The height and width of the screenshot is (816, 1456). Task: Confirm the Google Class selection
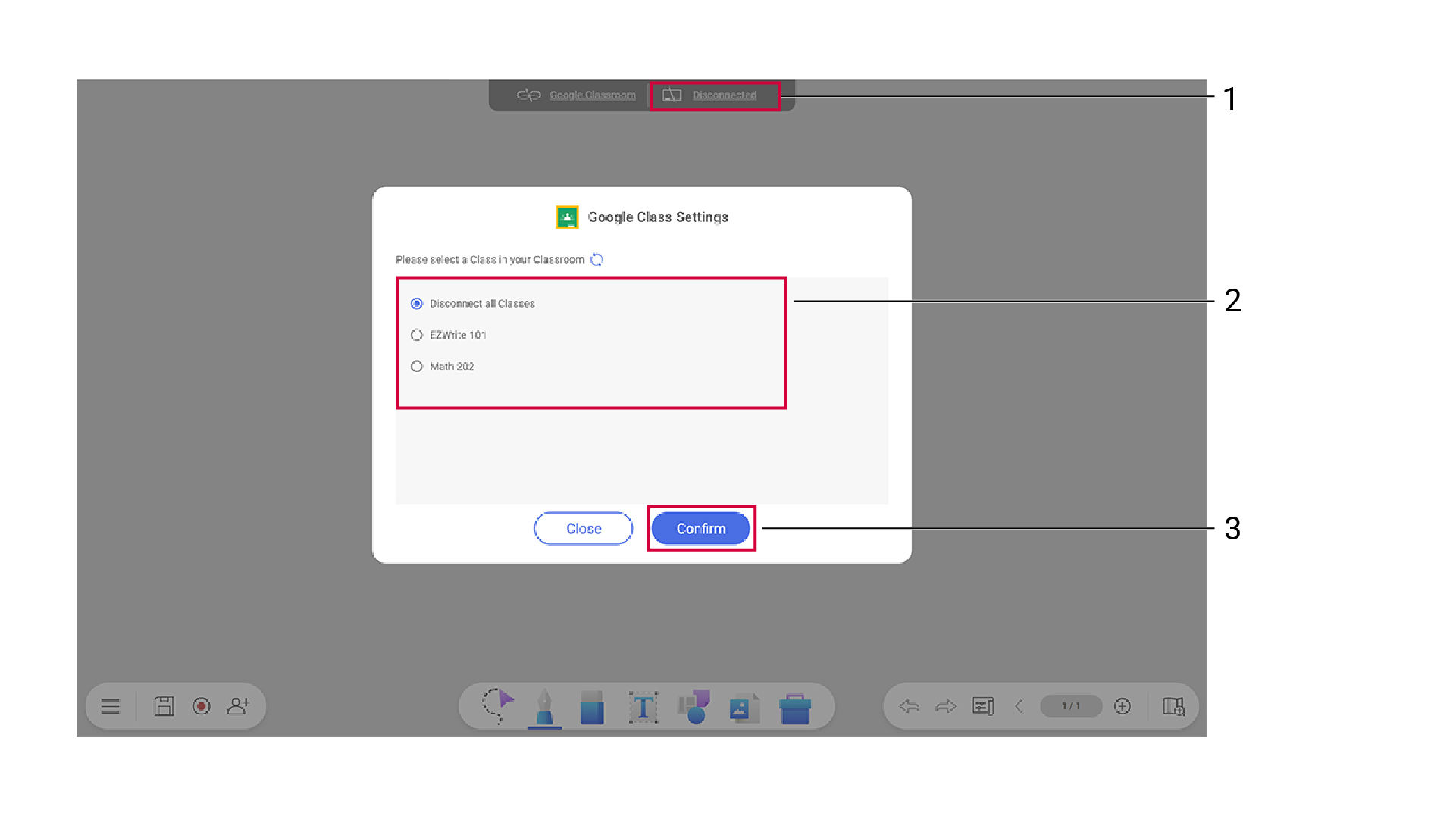(x=700, y=528)
